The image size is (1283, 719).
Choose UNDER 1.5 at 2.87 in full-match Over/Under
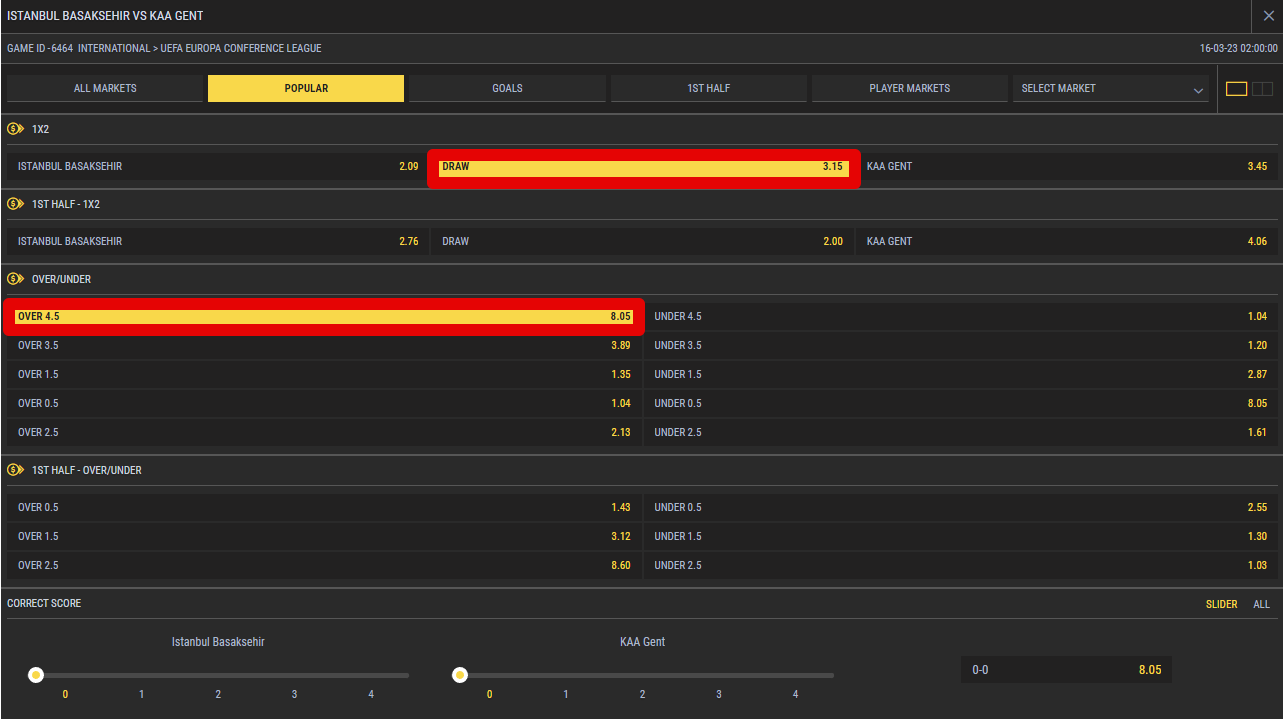coord(960,374)
